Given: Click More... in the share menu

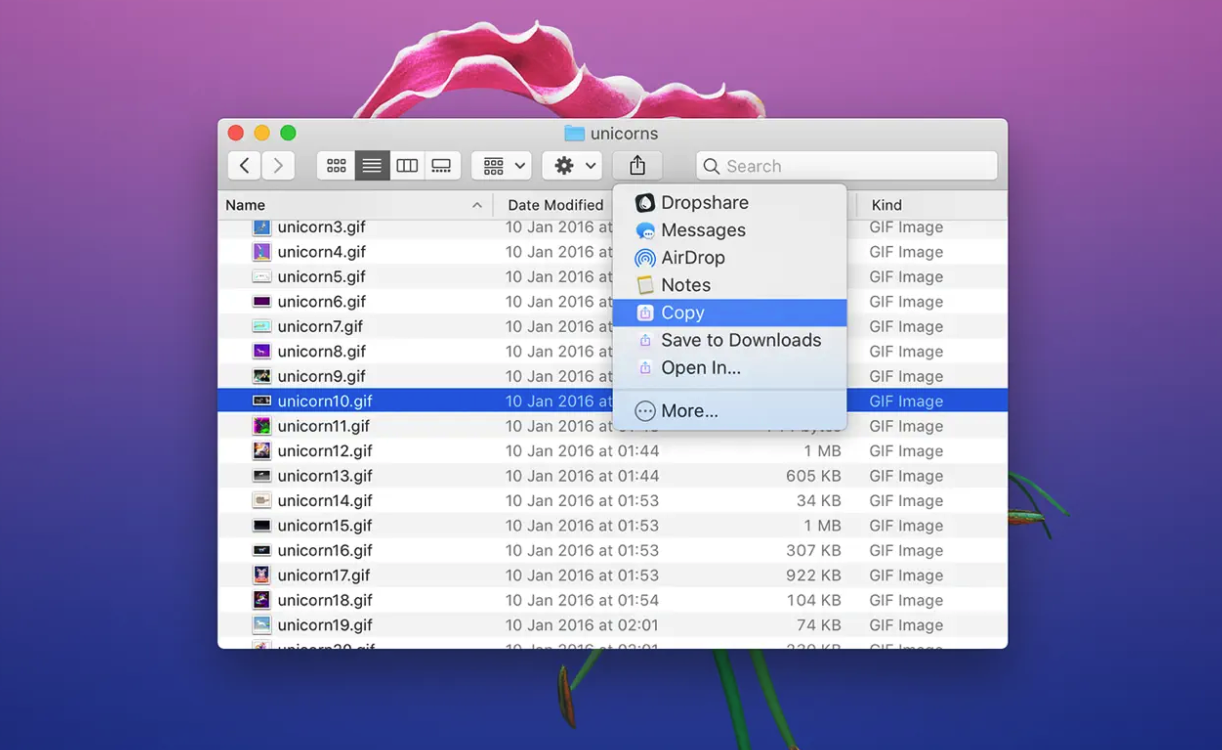Looking at the screenshot, I should pos(689,411).
